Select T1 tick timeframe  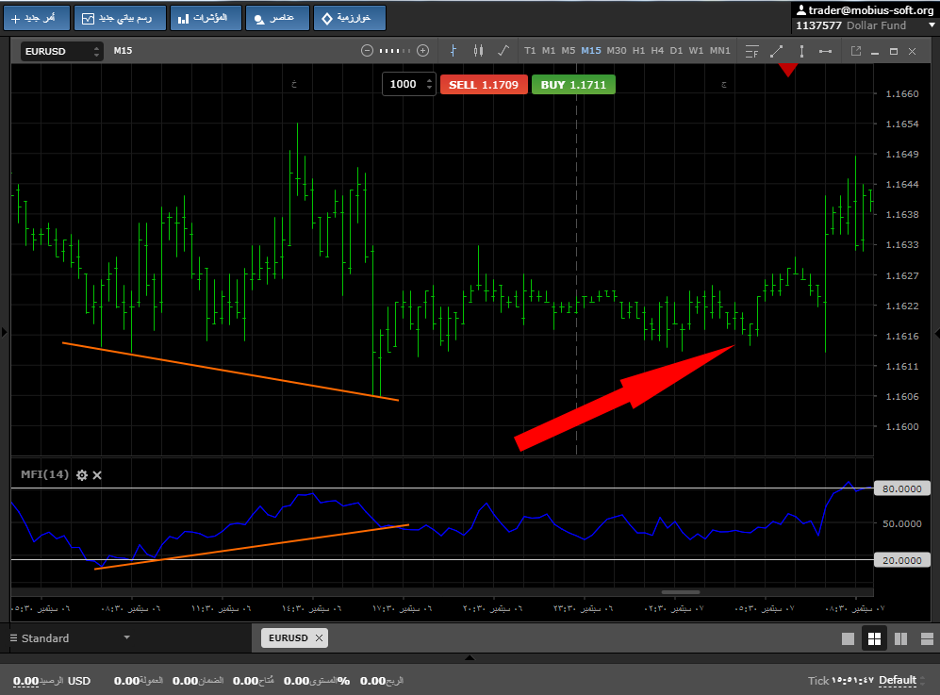(529, 51)
